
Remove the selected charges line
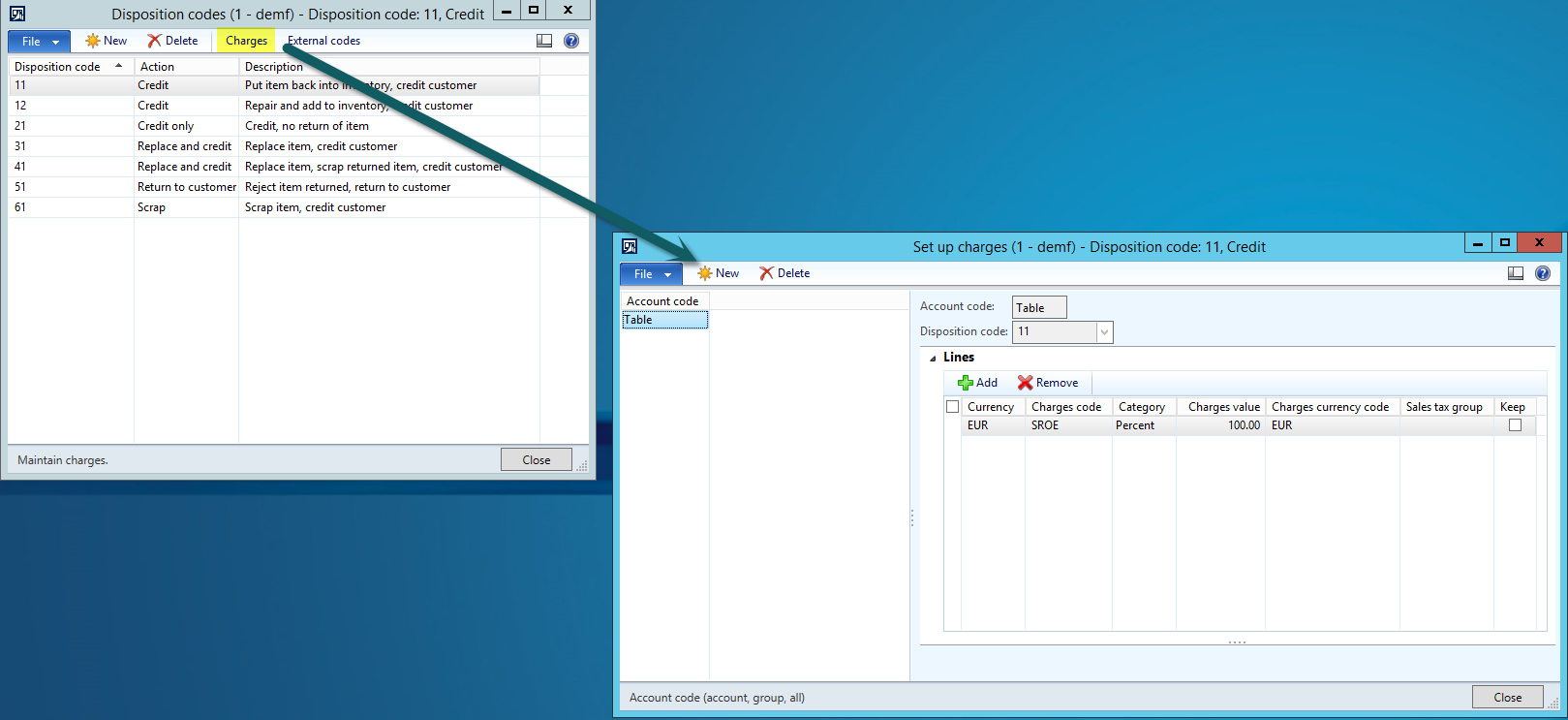pyautogui.click(x=1047, y=383)
